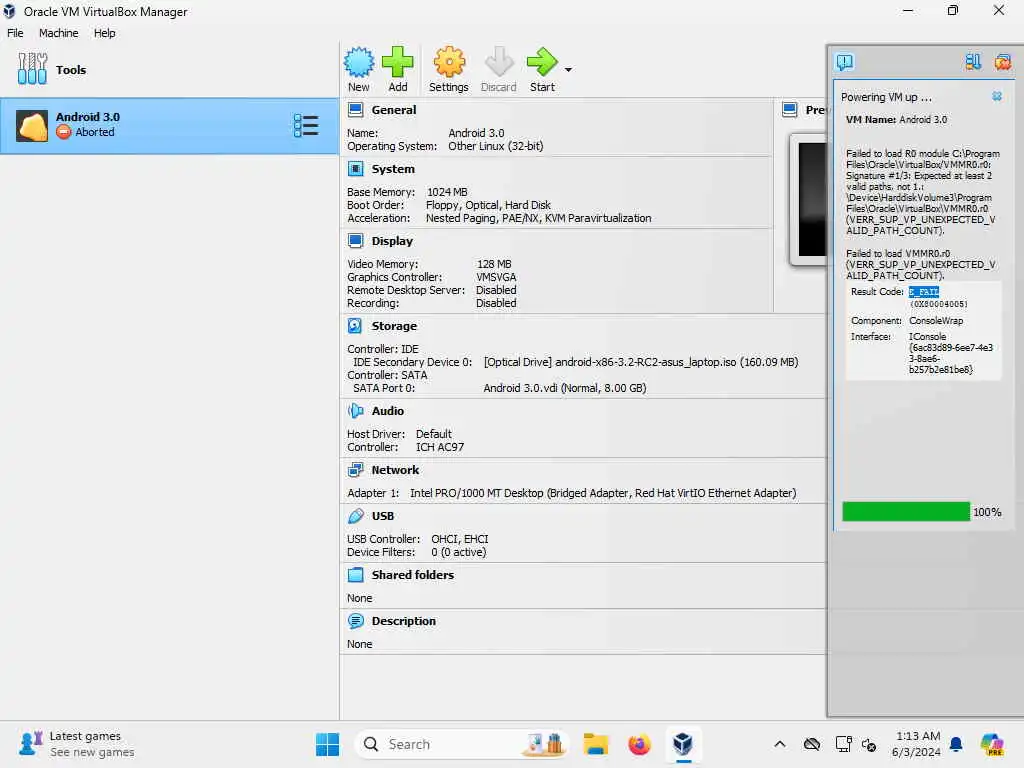
Task: Open the File menu
Action: click(x=15, y=33)
